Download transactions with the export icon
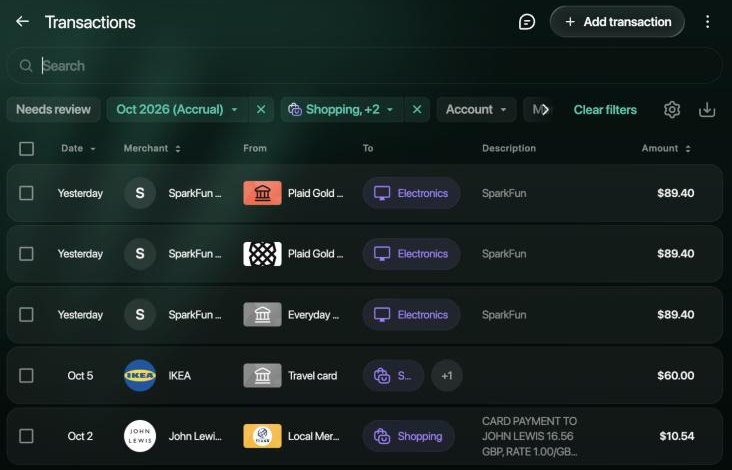Screen dimensions: 732x470 (707, 110)
